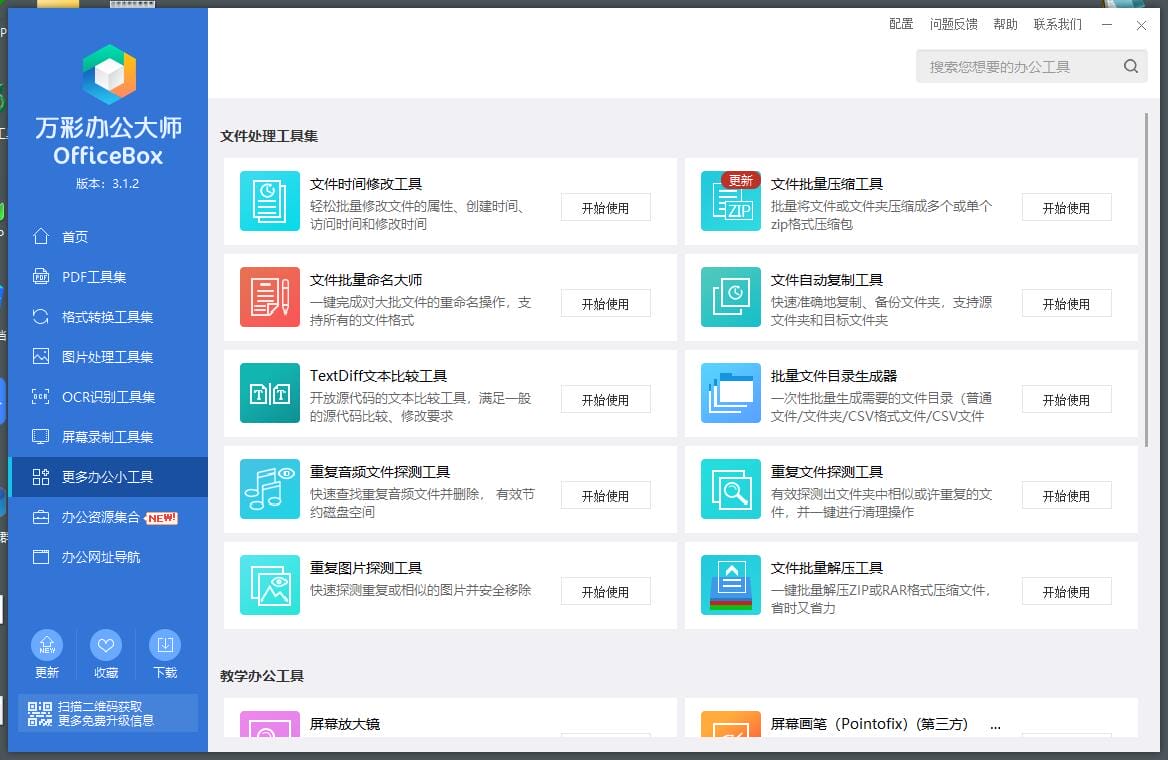Click 文件时间修改工具 icon

coord(270,200)
